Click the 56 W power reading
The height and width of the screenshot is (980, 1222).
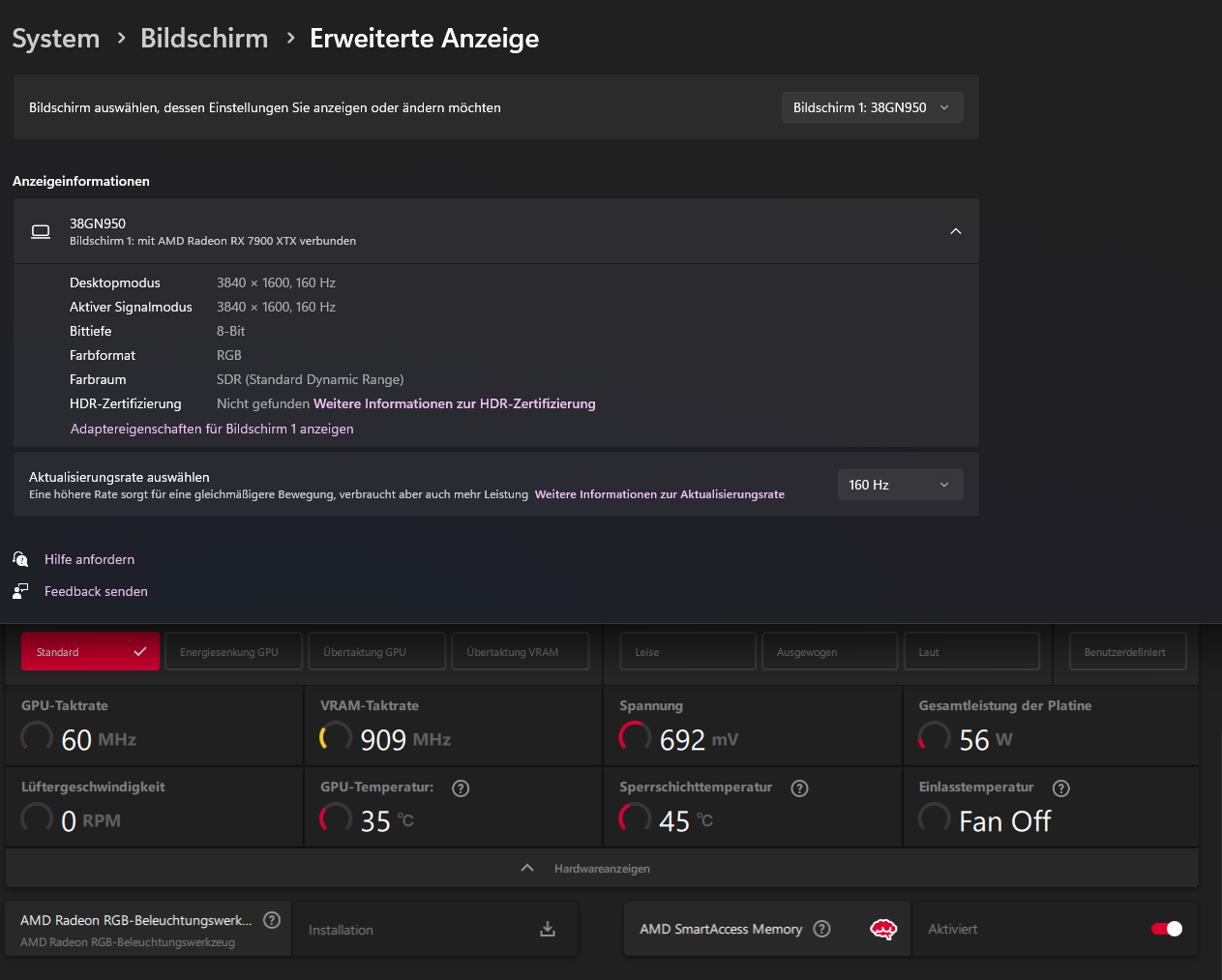tap(986, 740)
